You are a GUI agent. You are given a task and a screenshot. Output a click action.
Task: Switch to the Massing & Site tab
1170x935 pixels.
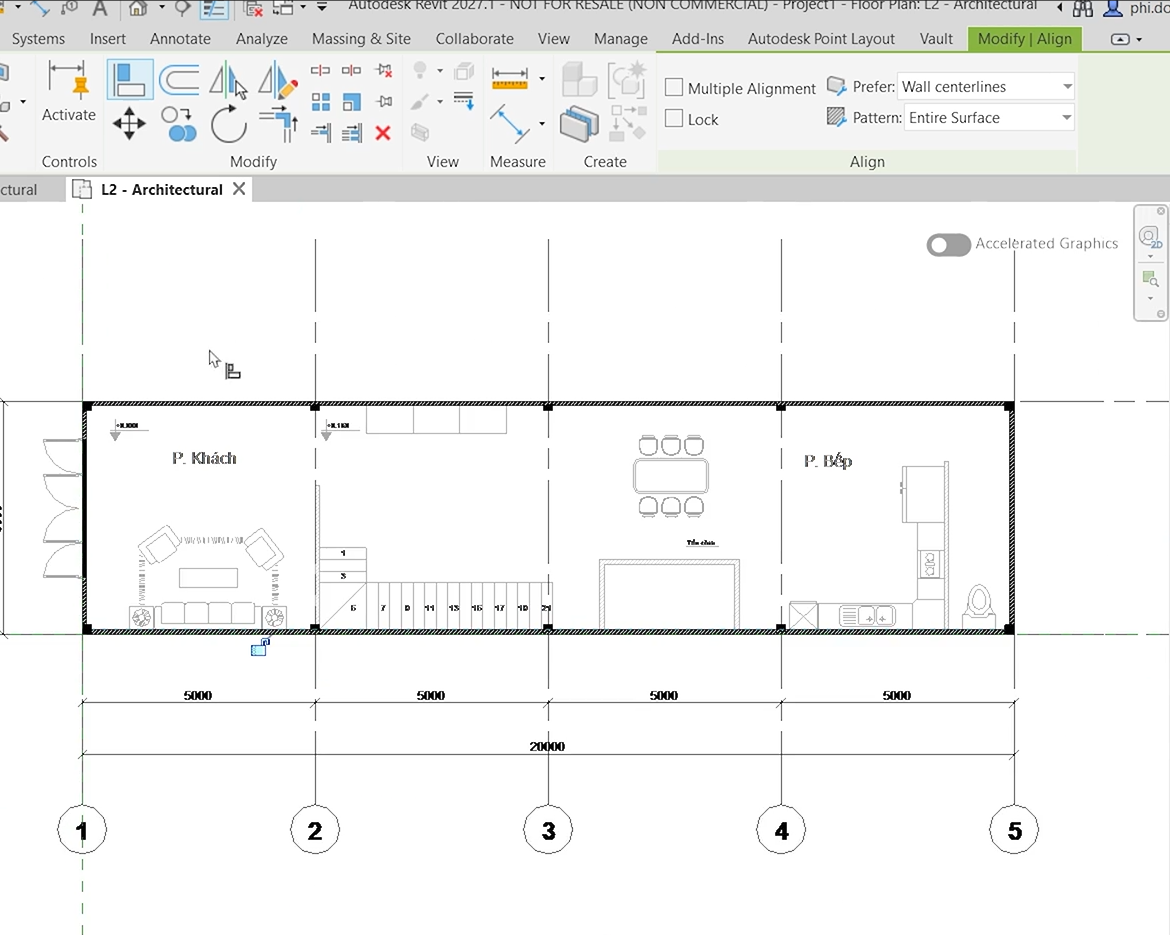361,39
